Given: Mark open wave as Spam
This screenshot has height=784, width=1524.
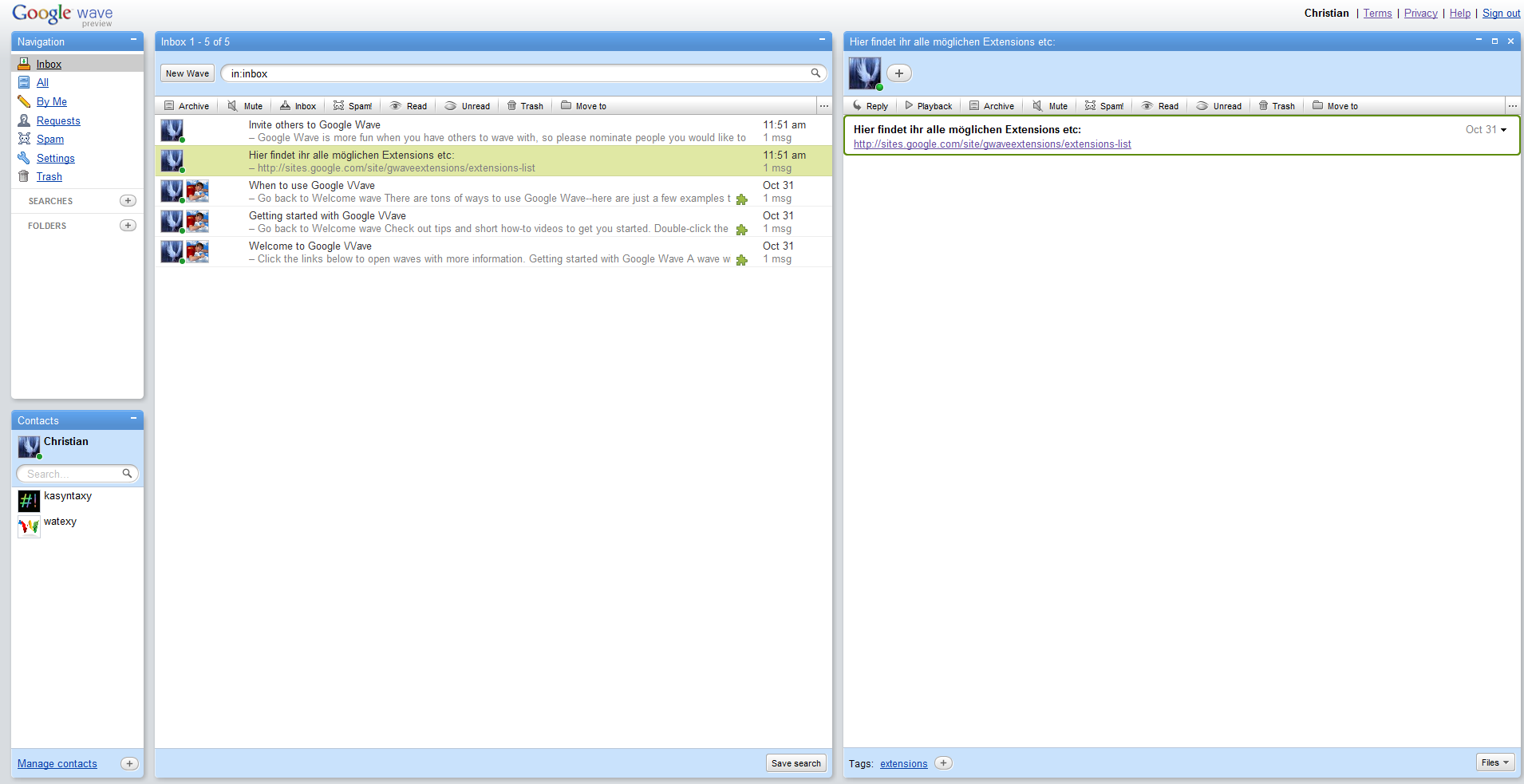Looking at the screenshot, I should pos(1104,106).
